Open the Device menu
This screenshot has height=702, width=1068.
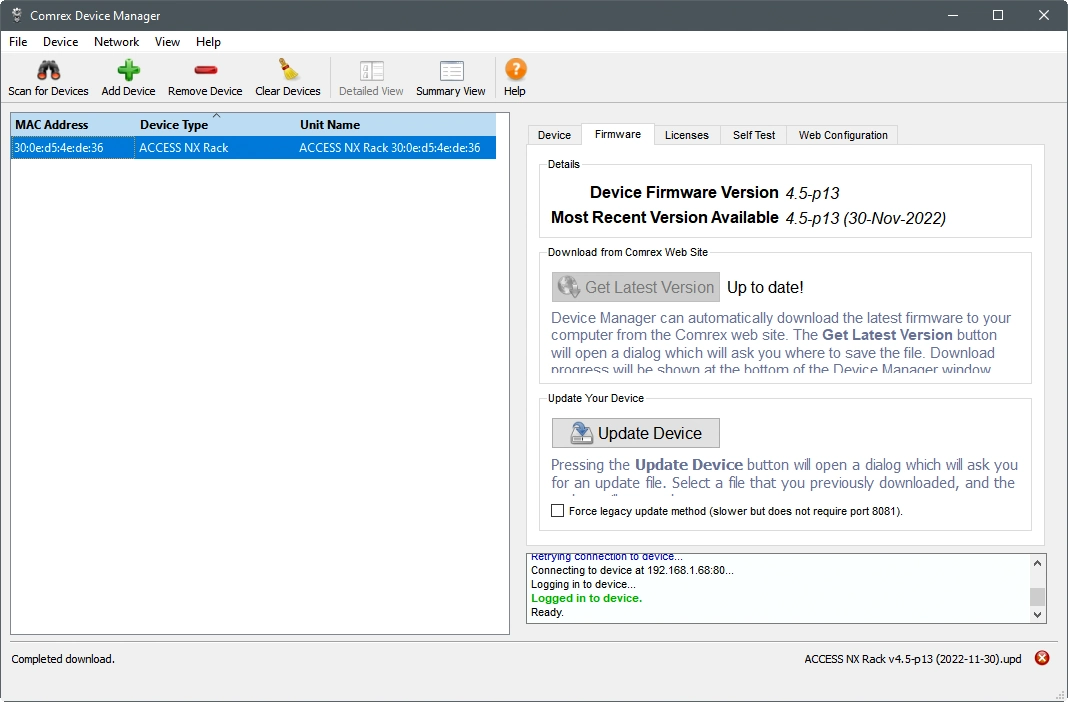(x=61, y=42)
